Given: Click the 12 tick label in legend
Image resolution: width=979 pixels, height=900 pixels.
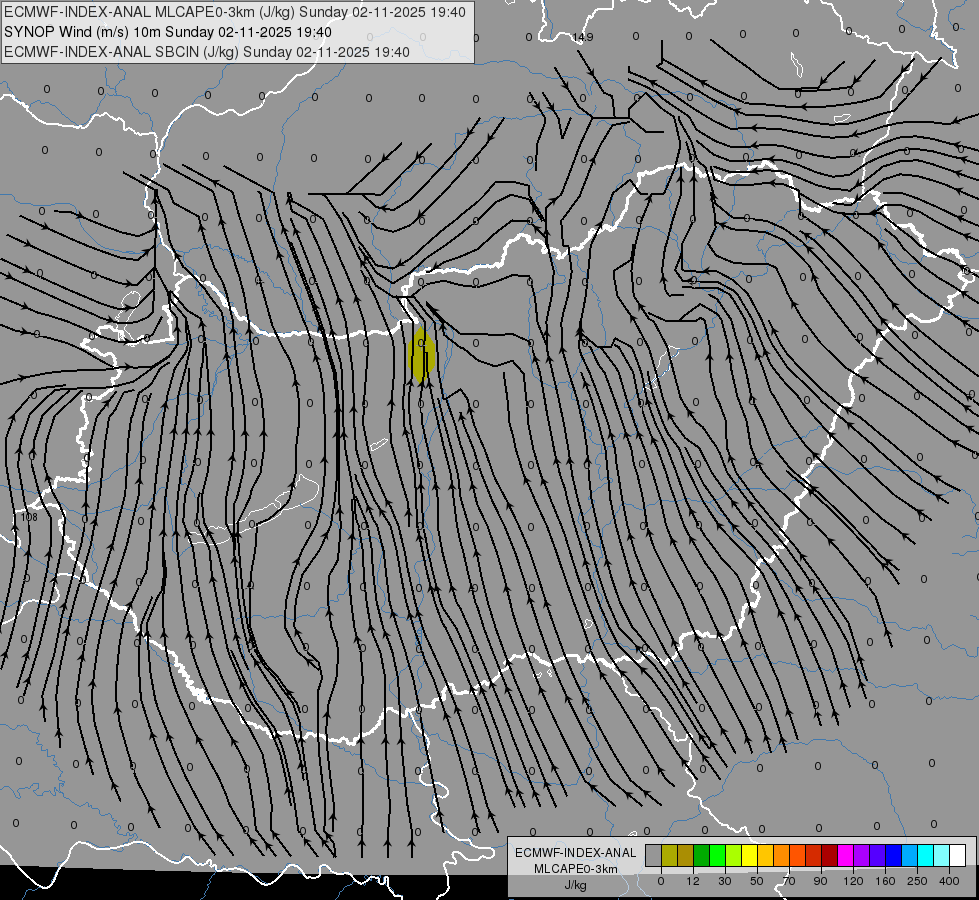Looking at the screenshot, I should [693, 881].
